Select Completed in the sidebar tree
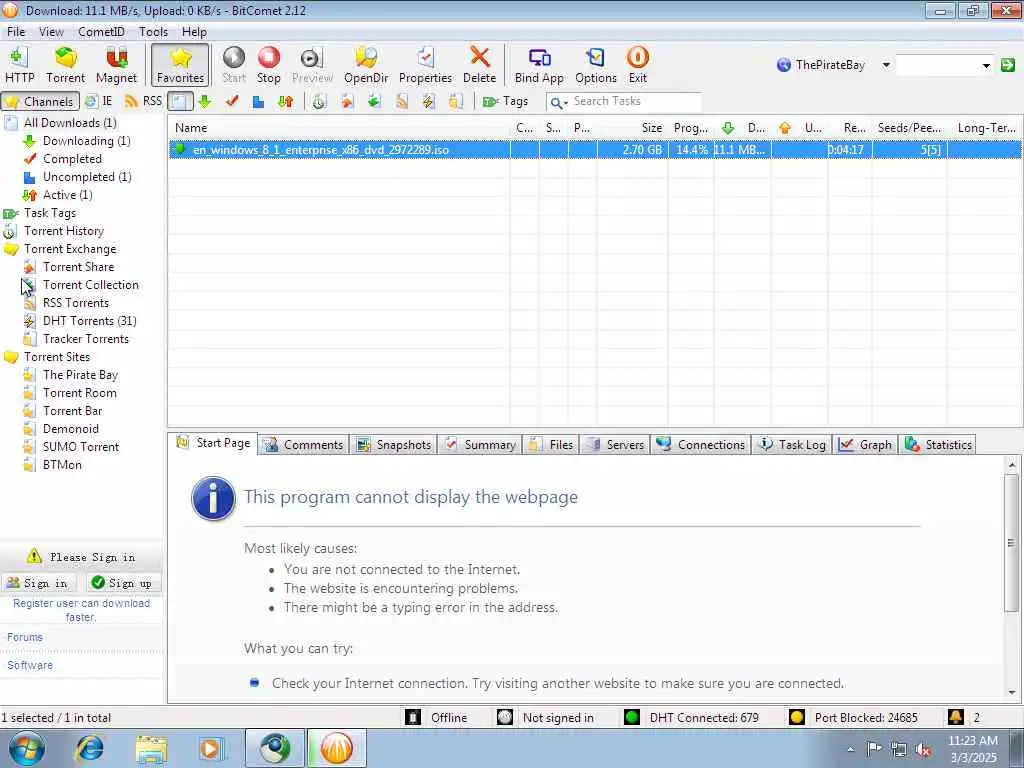The width and height of the screenshot is (1024, 768). (72, 159)
